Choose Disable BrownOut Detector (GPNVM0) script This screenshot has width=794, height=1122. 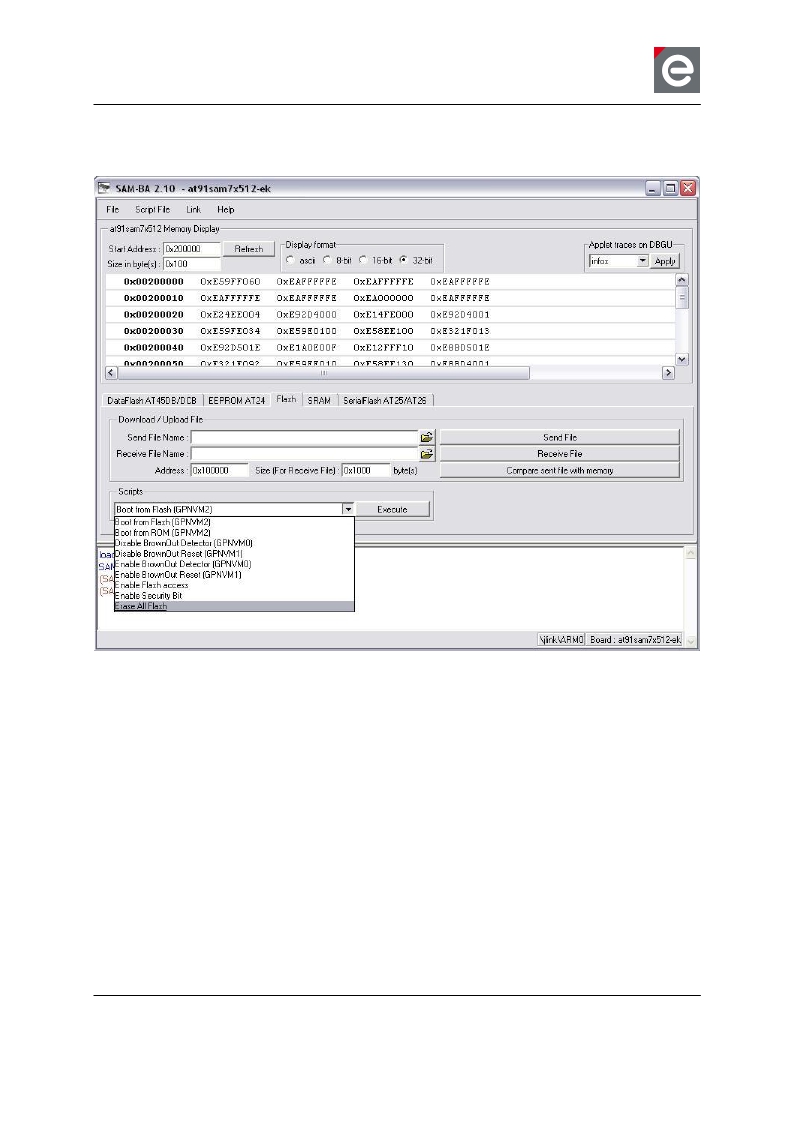click(234, 543)
